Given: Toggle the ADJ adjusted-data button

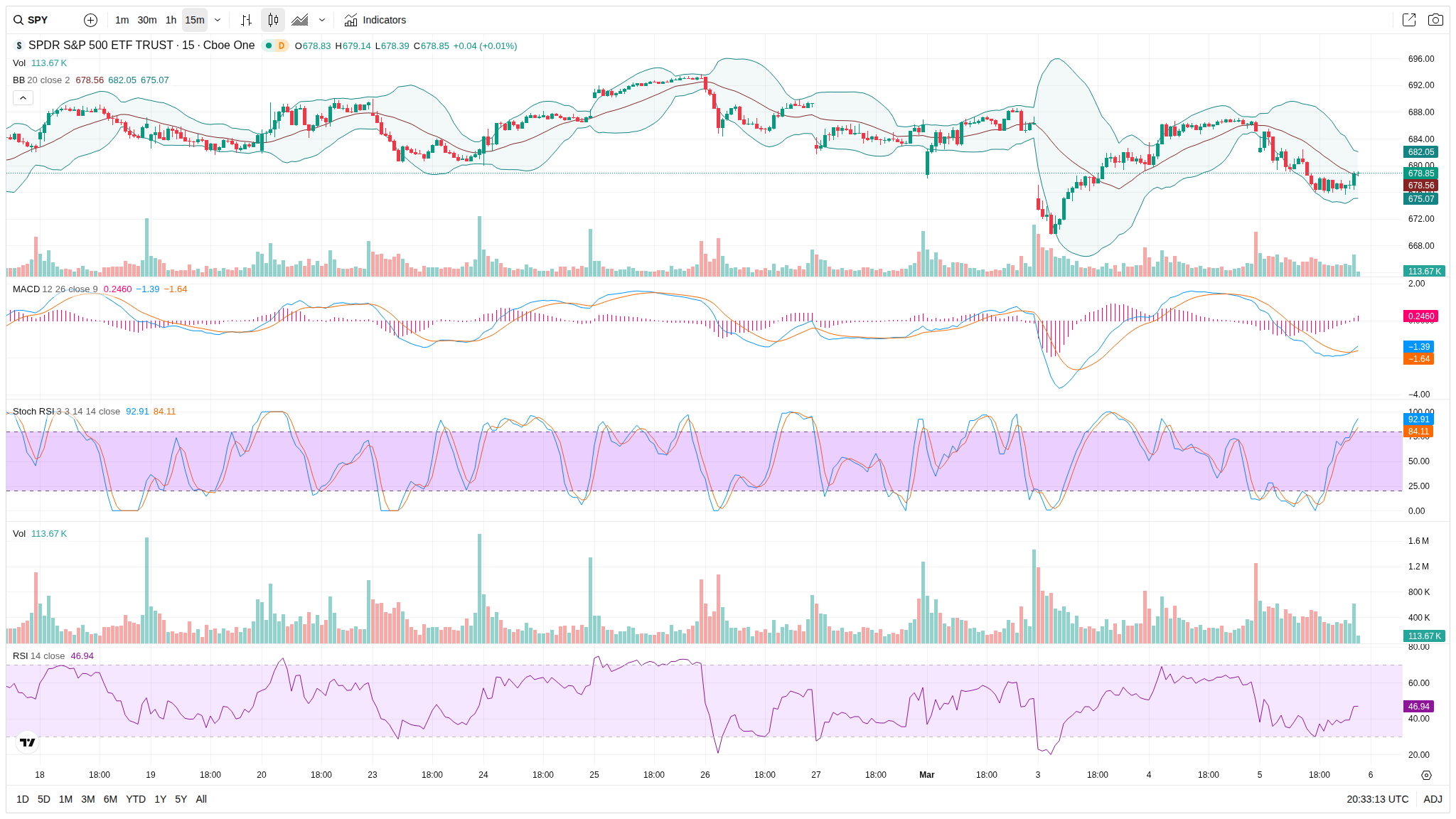Looking at the screenshot, I should 1432,799.
